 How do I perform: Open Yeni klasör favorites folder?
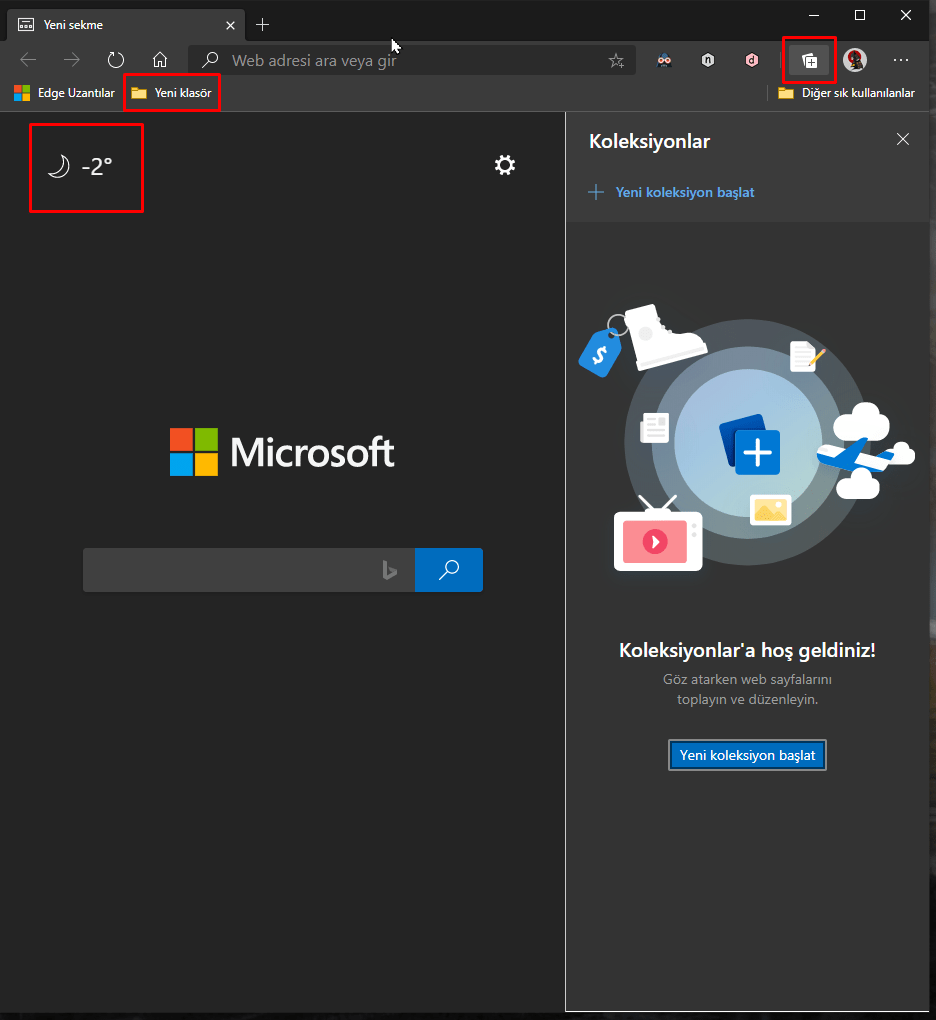(x=172, y=93)
